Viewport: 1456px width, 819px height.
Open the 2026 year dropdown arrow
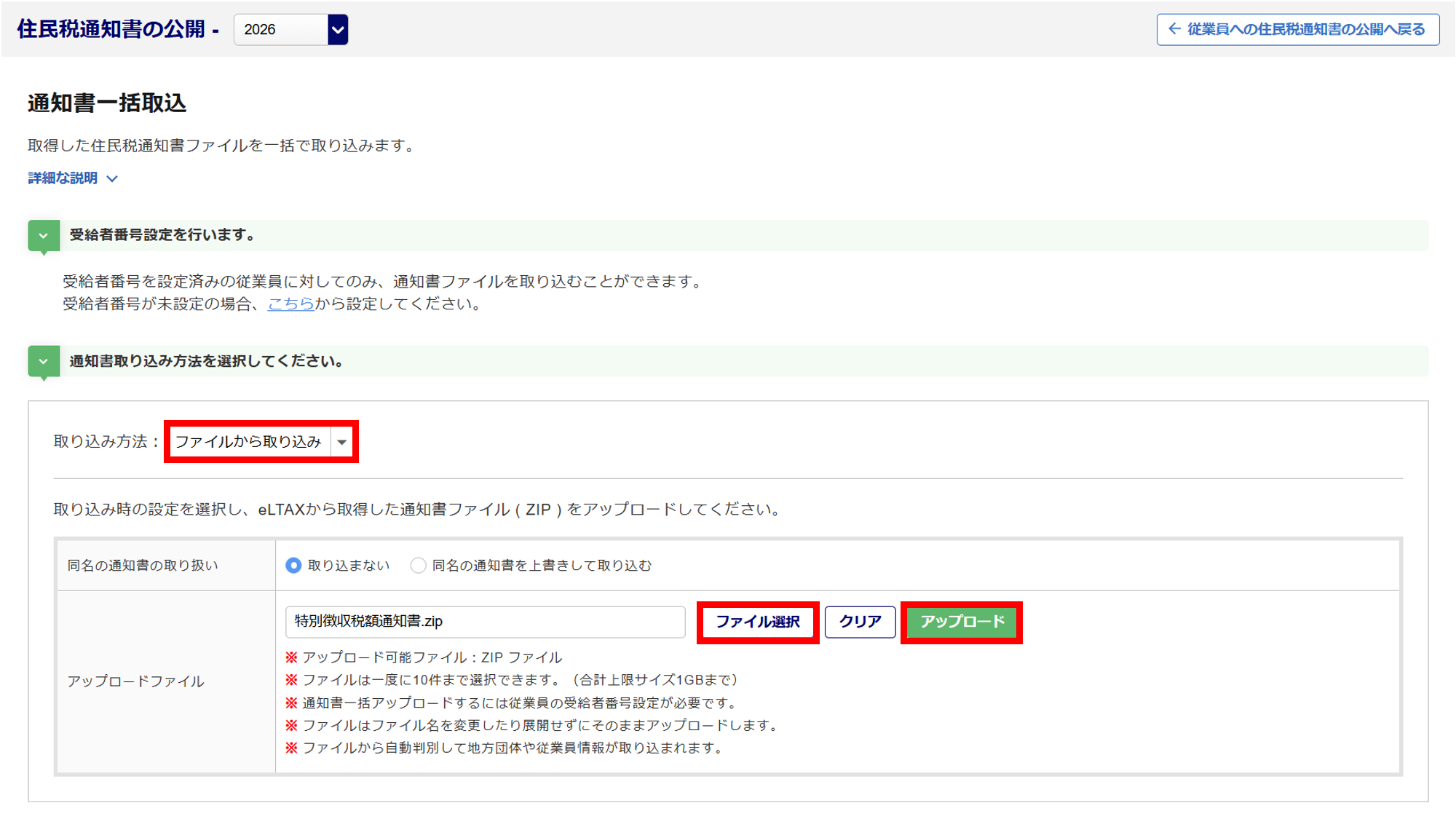[338, 30]
